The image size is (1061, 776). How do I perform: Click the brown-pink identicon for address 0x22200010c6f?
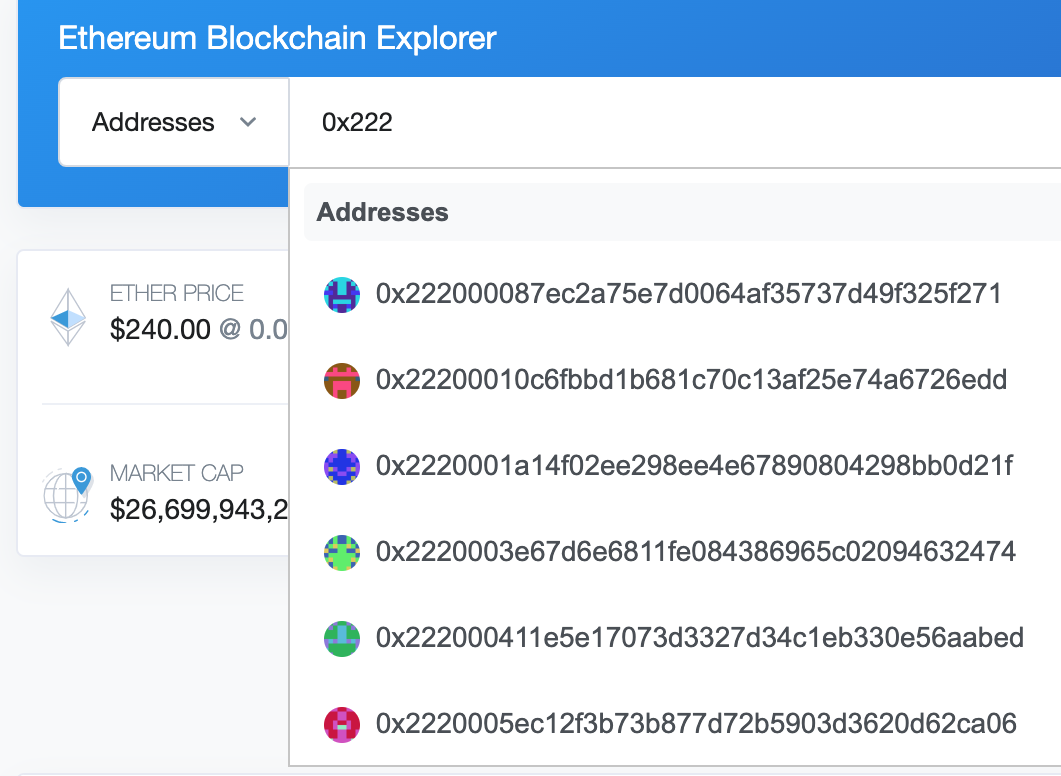pos(342,380)
